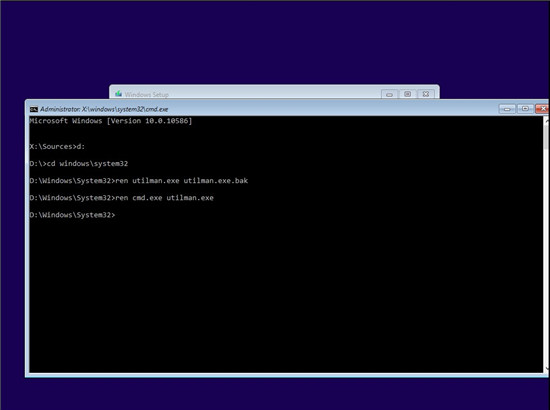This screenshot has height=410, width=550.
Task: Click the empty black console area
Action: (286, 295)
